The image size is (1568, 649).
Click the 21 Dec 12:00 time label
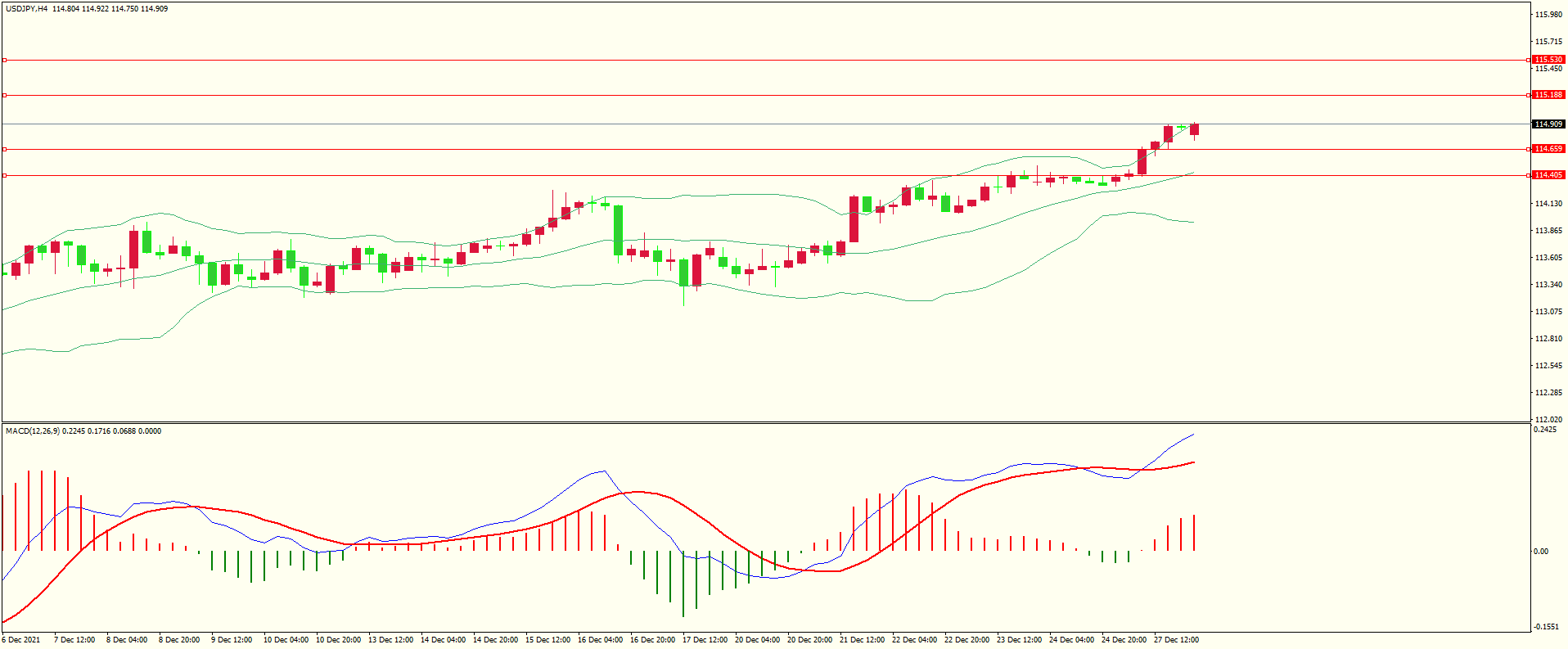(x=863, y=640)
